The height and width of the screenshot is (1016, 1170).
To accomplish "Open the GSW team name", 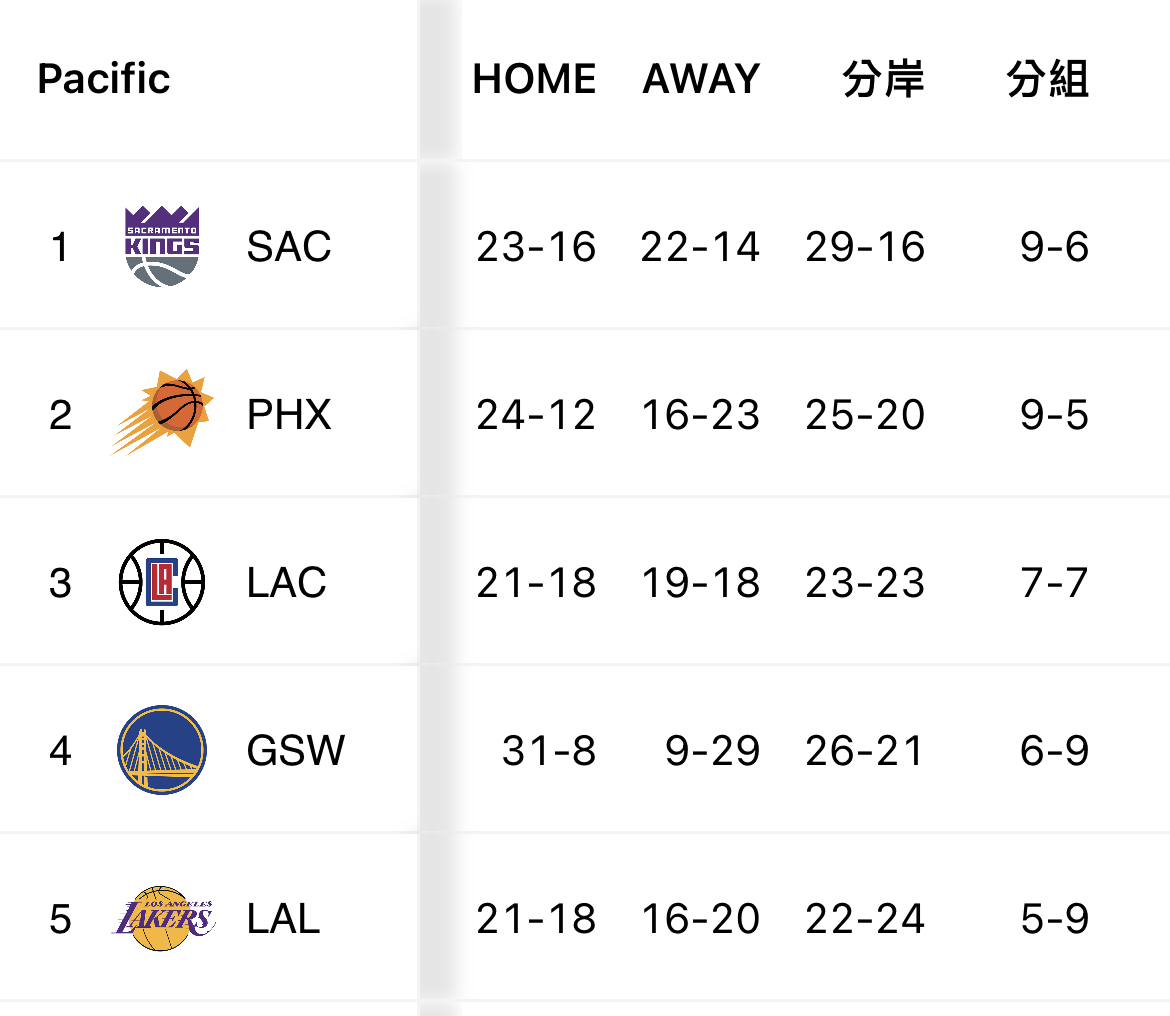I will pos(295,750).
